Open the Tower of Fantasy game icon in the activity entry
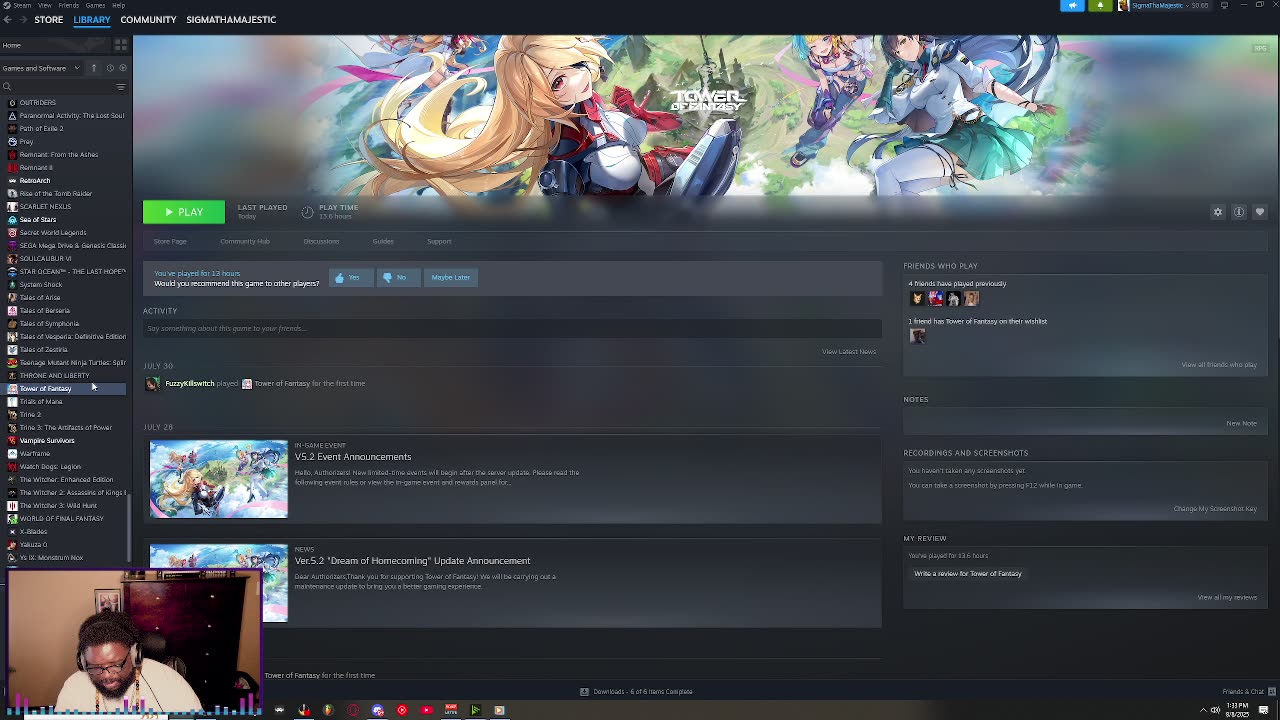The height and width of the screenshot is (720, 1280). (247, 383)
